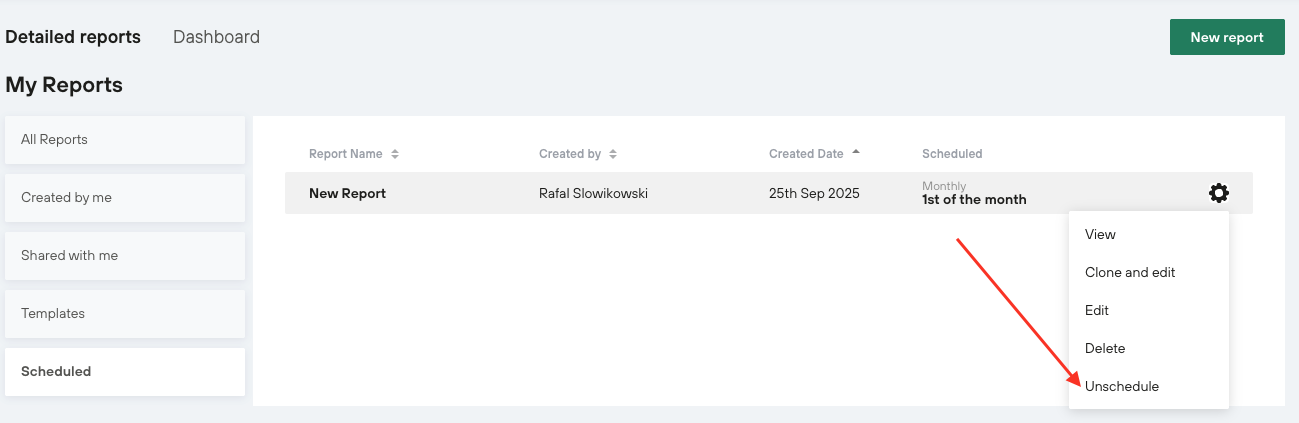The image size is (1299, 423).
Task: Open the Templates section
Action: (124, 314)
